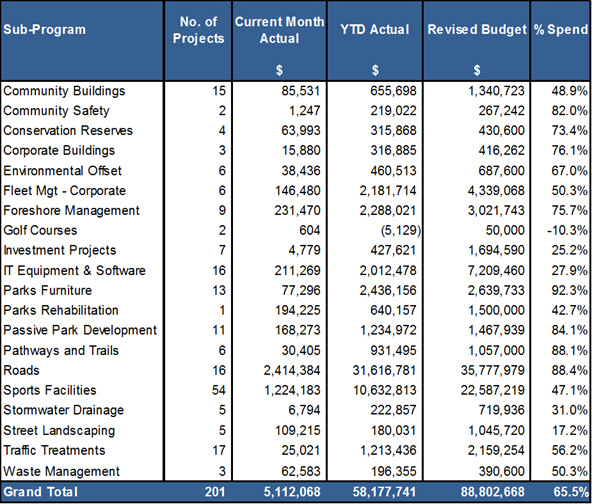The height and width of the screenshot is (504, 592).
Task: Click the % Spend column header
Action: tap(561, 41)
